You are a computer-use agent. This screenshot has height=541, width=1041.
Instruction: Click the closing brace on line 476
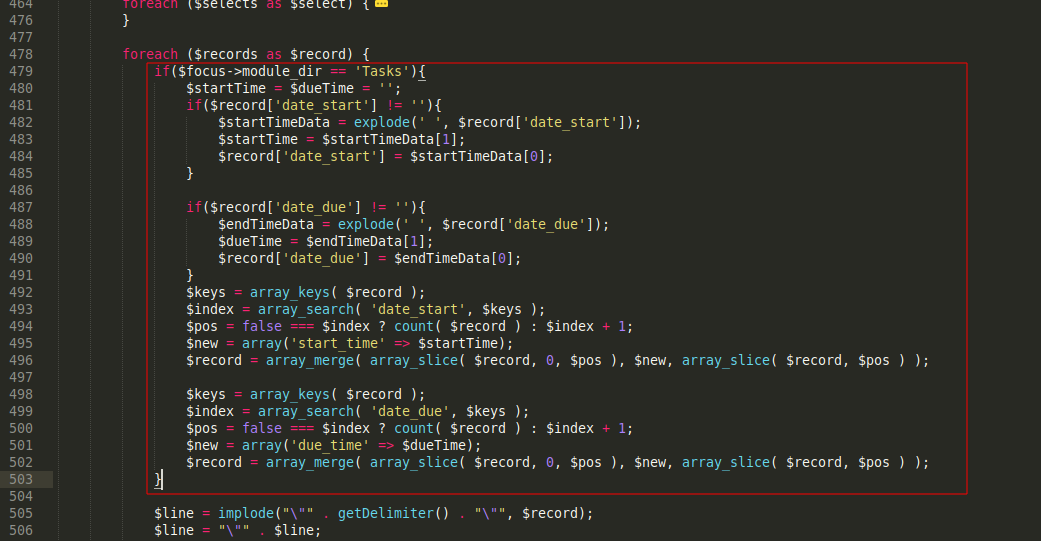[x=126, y=21]
